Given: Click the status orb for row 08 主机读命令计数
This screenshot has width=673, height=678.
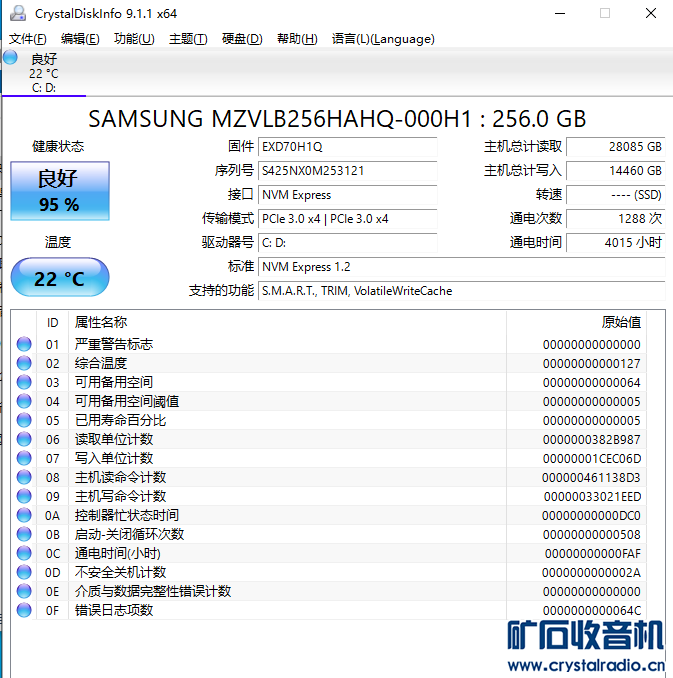Looking at the screenshot, I should pos(24,477).
